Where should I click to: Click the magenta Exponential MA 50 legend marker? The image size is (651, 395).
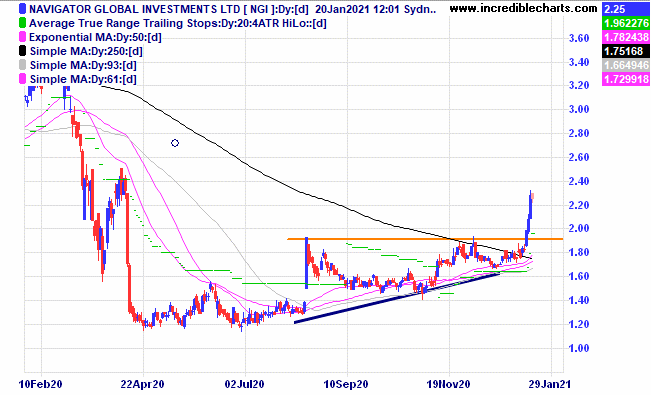pyautogui.click(x=23, y=37)
